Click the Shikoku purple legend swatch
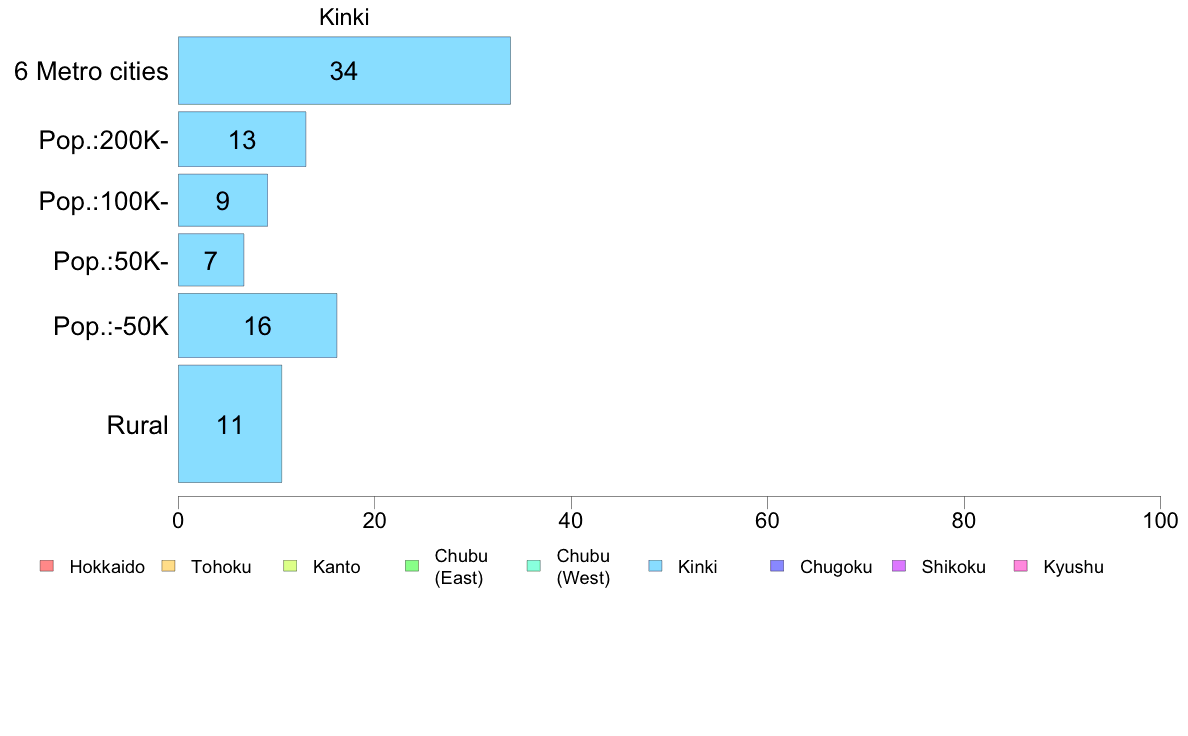The height and width of the screenshot is (736, 1188). (899, 566)
